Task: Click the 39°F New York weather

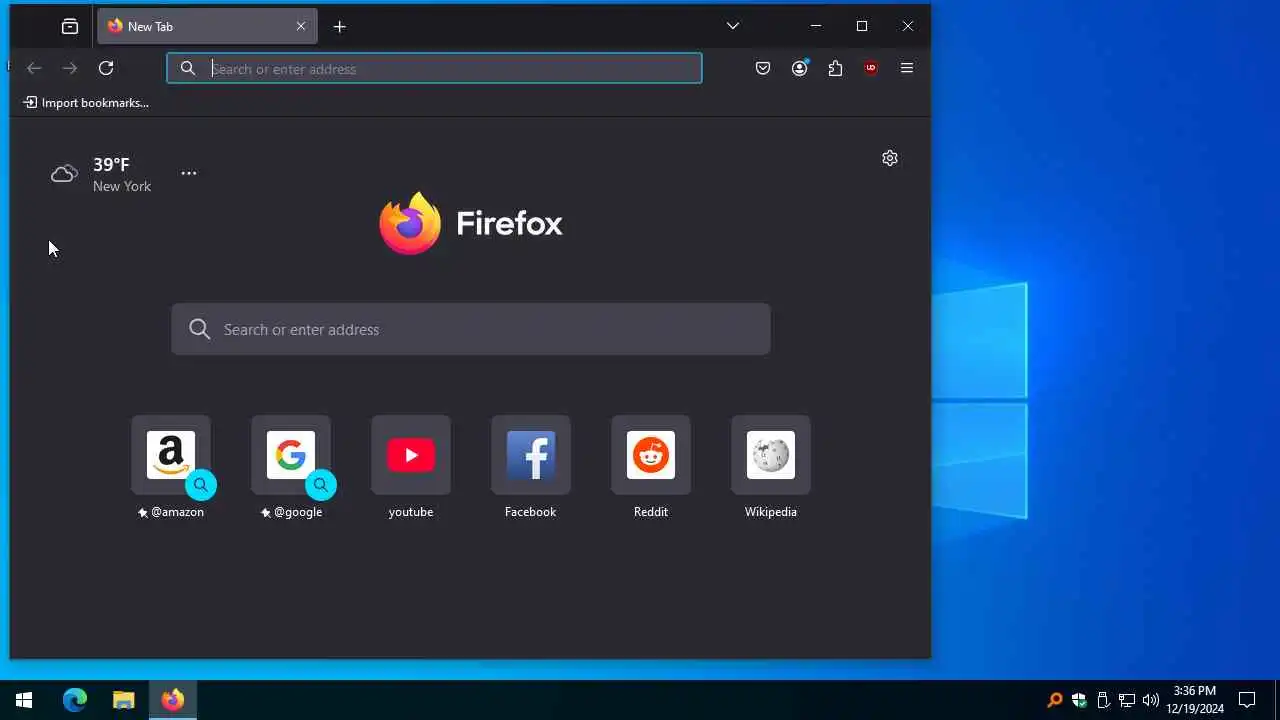Action: [102, 174]
